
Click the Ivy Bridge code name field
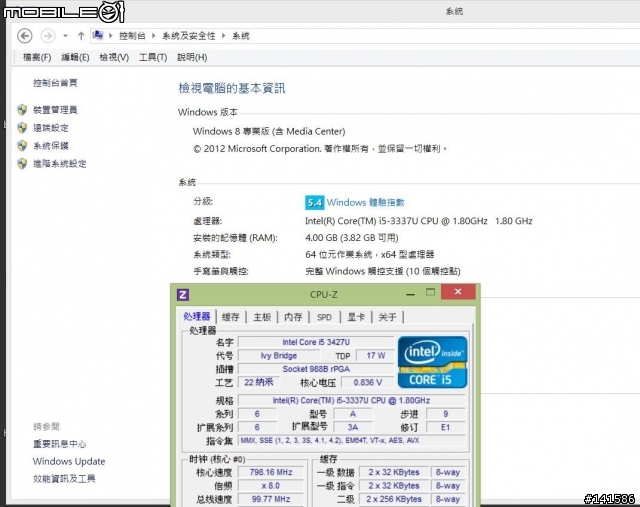[x=279, y=356]
